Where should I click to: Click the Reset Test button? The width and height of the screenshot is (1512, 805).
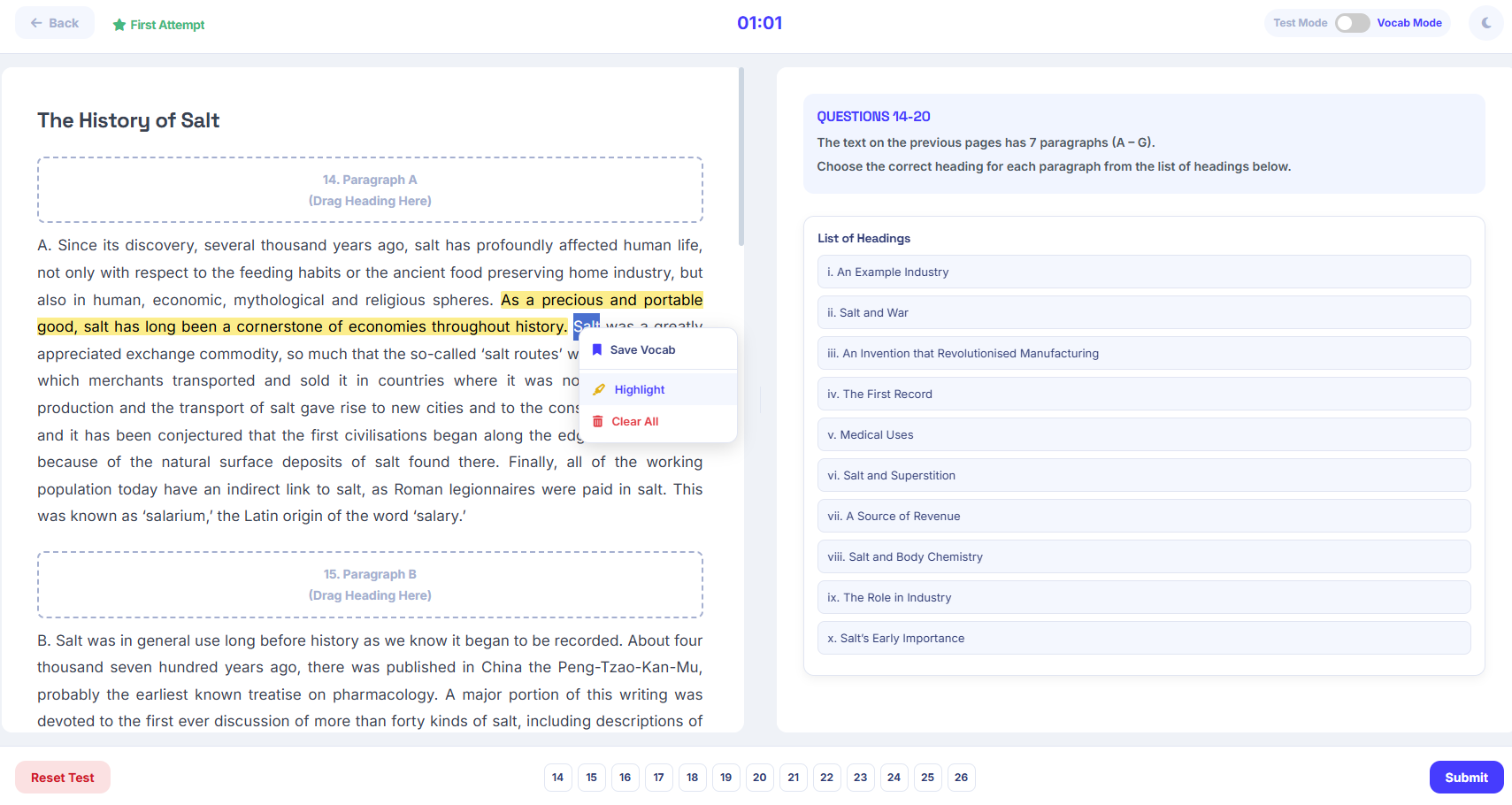[63, 777]
